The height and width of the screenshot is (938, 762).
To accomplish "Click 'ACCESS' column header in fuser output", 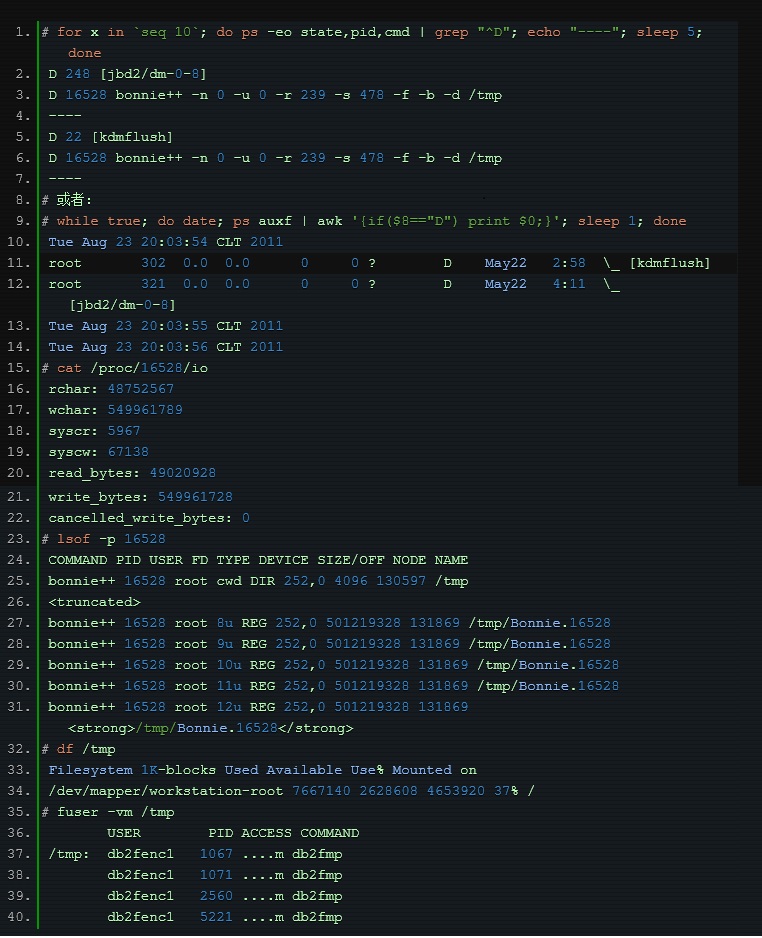I will 266,833.
